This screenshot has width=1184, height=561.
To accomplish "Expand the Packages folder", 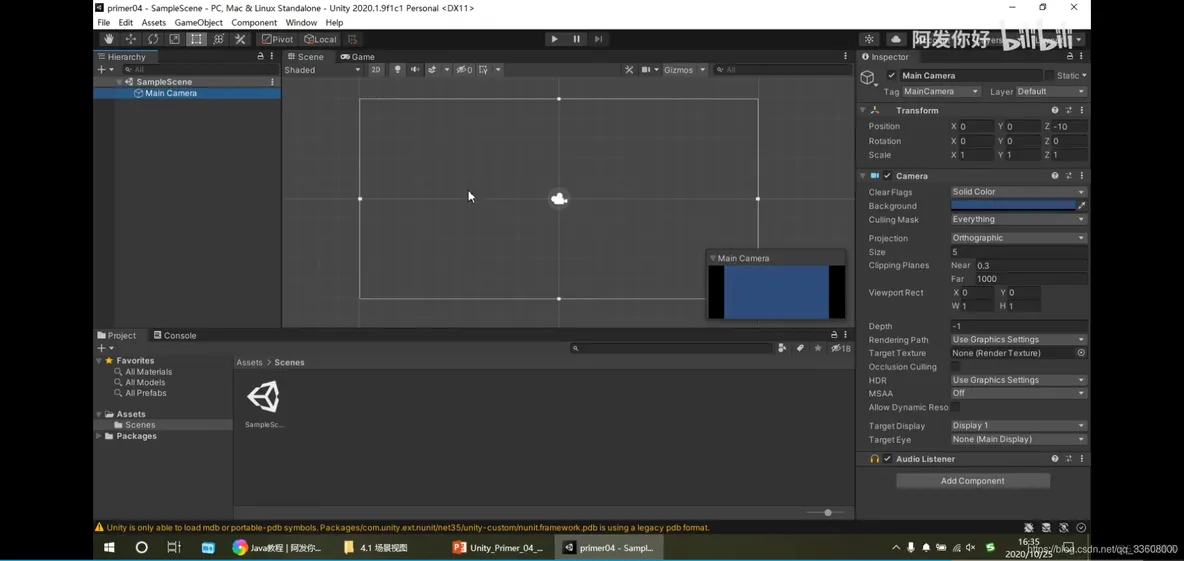I will tap(99, 436).
